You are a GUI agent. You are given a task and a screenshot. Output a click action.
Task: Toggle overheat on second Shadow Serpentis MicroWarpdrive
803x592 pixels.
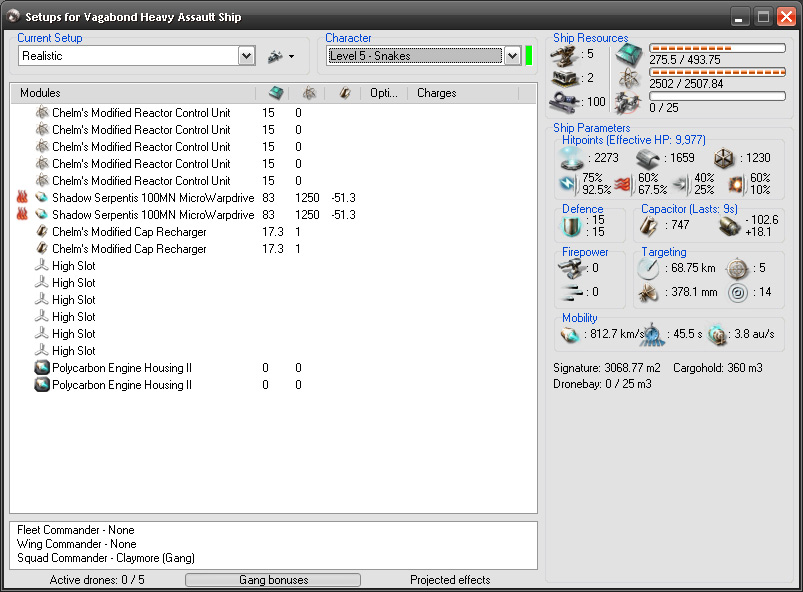click(x=22, y=214)
